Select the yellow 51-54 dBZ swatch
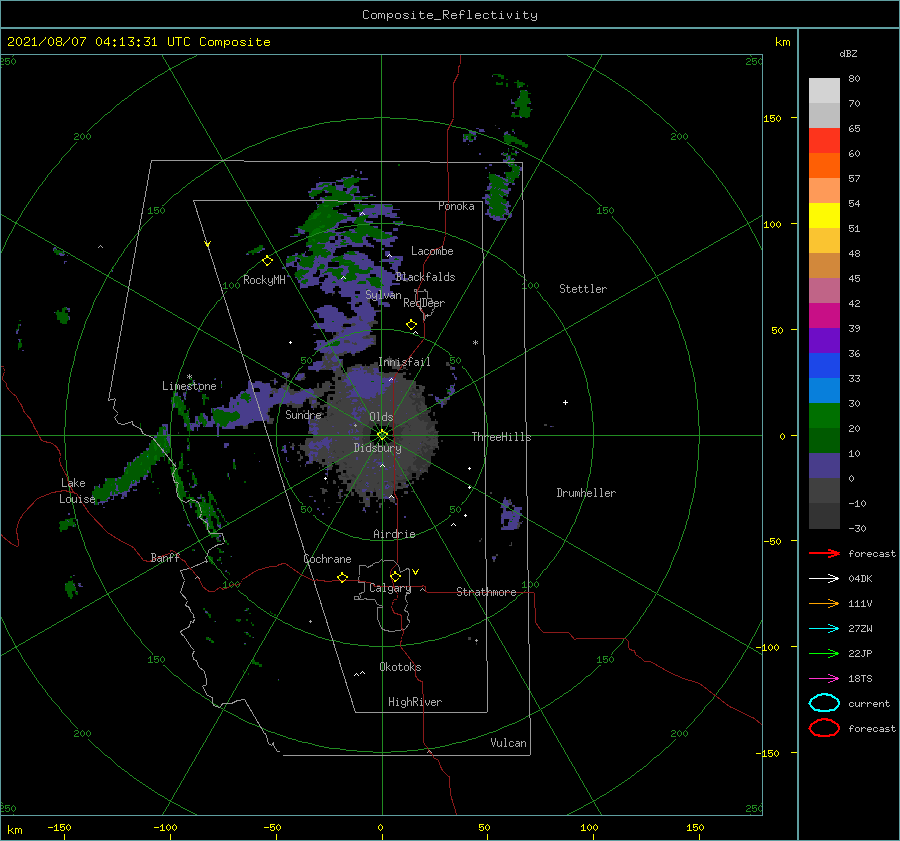The height and width of the screenshot is (841, 900). click(824, 215)
